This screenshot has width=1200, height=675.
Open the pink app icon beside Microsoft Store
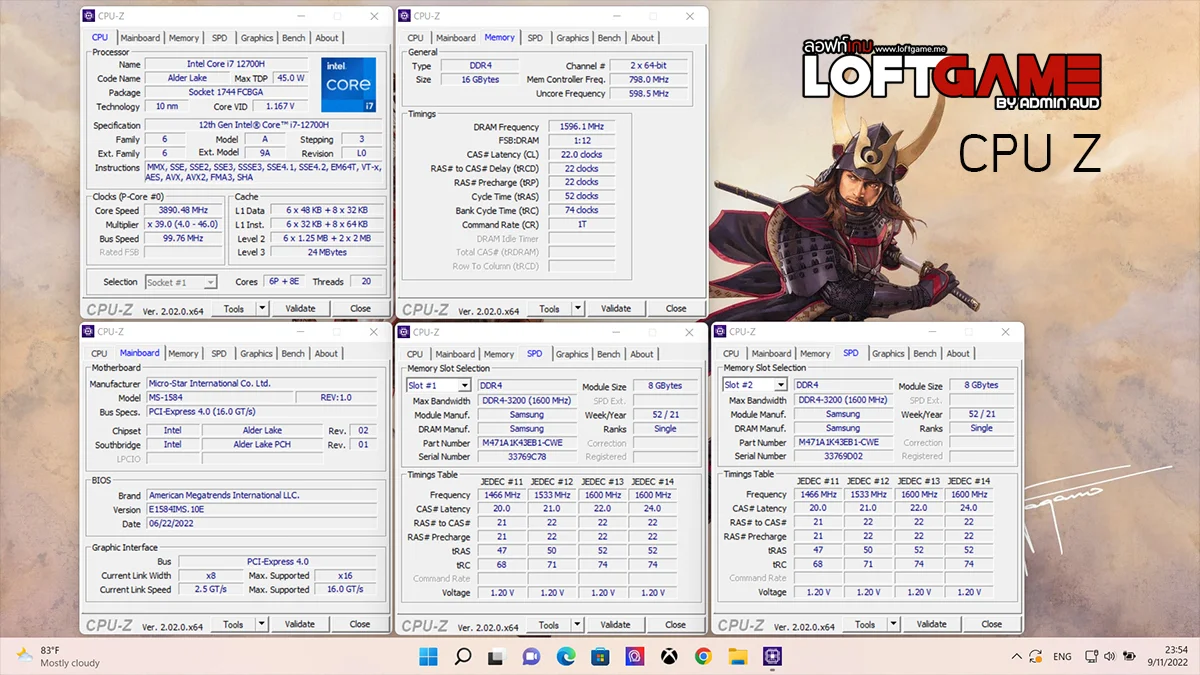pyautogui.click(x=635, y=657)
